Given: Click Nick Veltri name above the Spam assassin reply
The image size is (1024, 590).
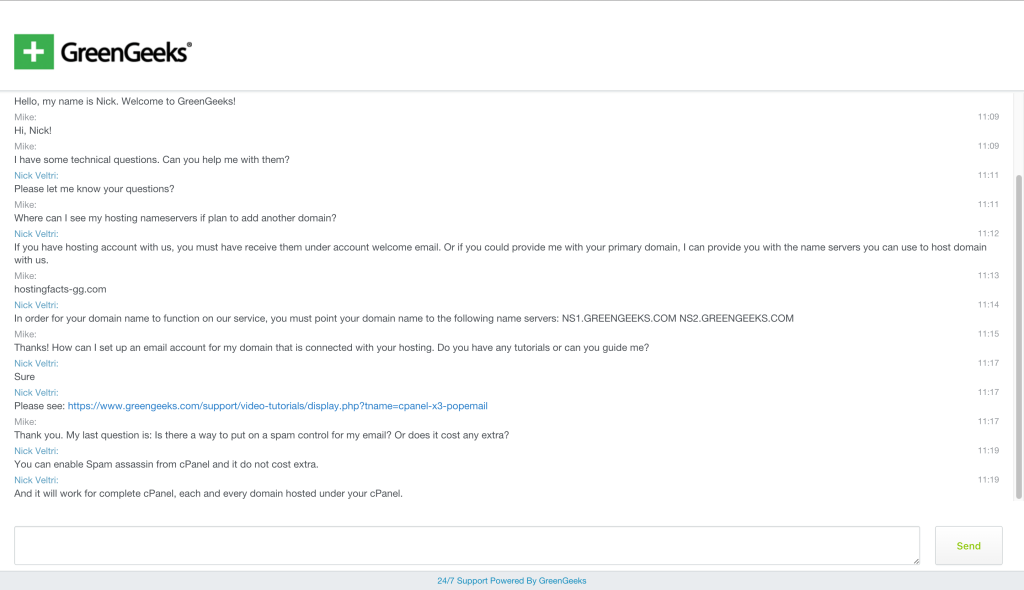Looking at the screenshot, I should pos(37,451).
